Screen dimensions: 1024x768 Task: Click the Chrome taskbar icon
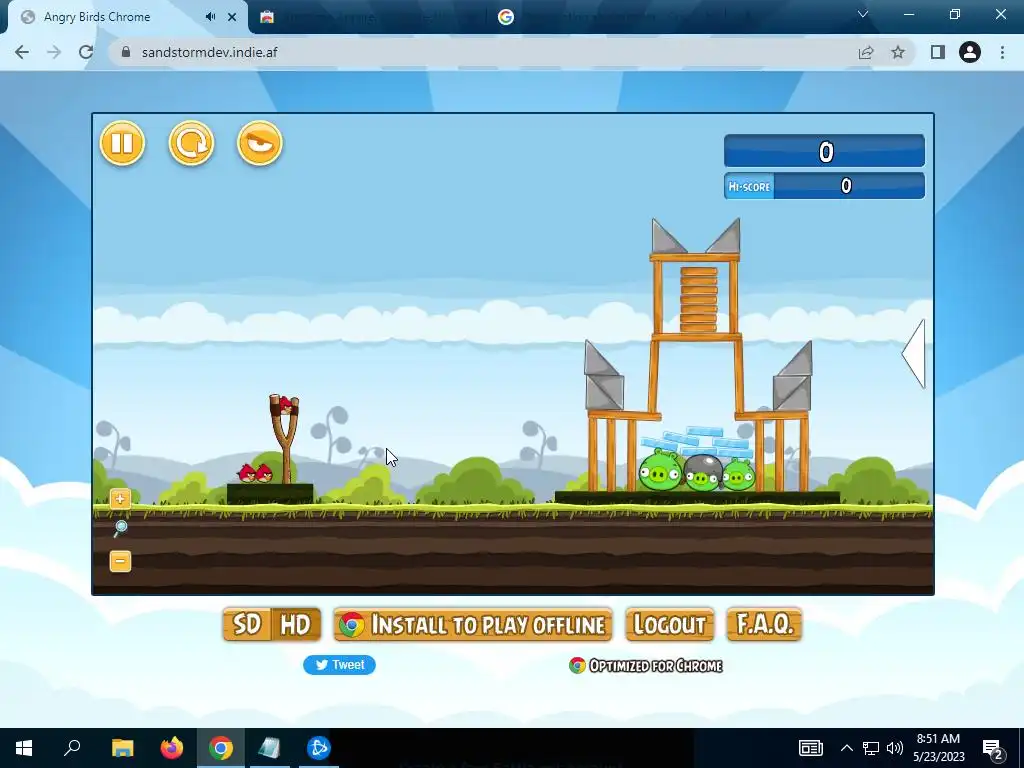point(221,748)
